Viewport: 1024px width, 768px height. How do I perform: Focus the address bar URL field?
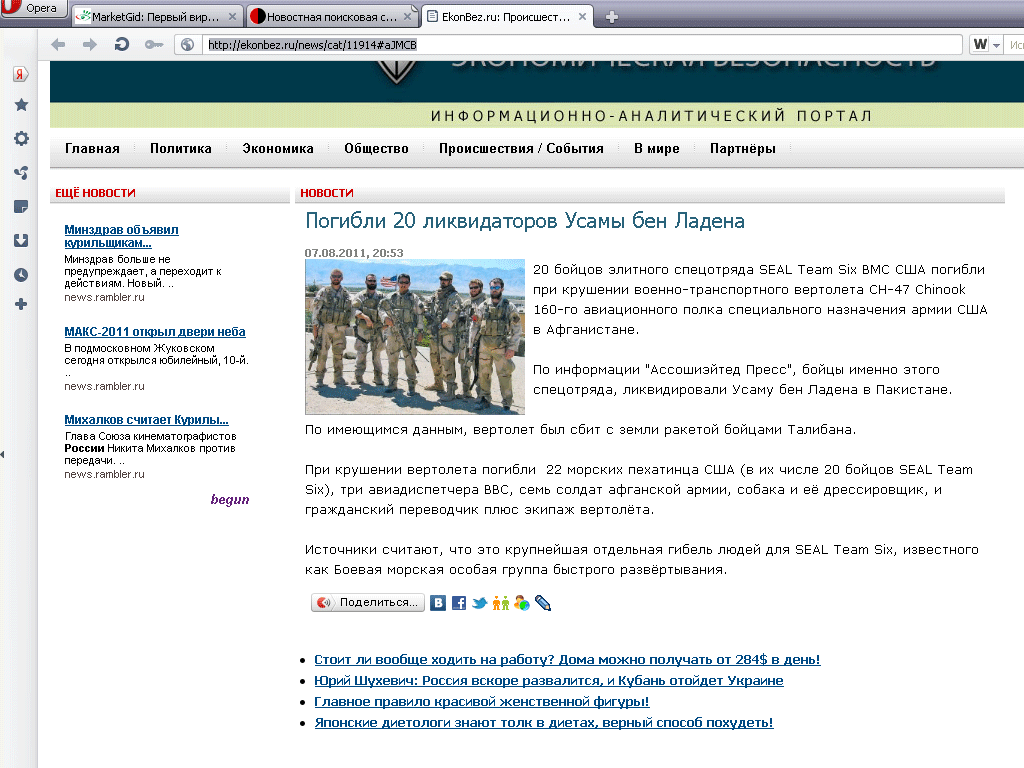(x=581, y=44)
